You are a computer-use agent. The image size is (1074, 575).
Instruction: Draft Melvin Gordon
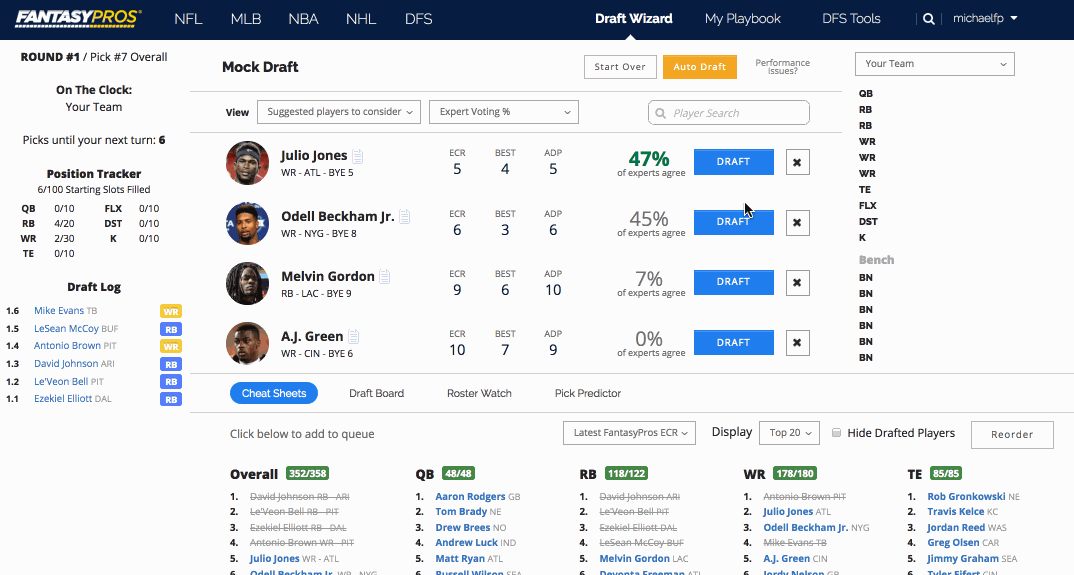click(x=734, y=282)
